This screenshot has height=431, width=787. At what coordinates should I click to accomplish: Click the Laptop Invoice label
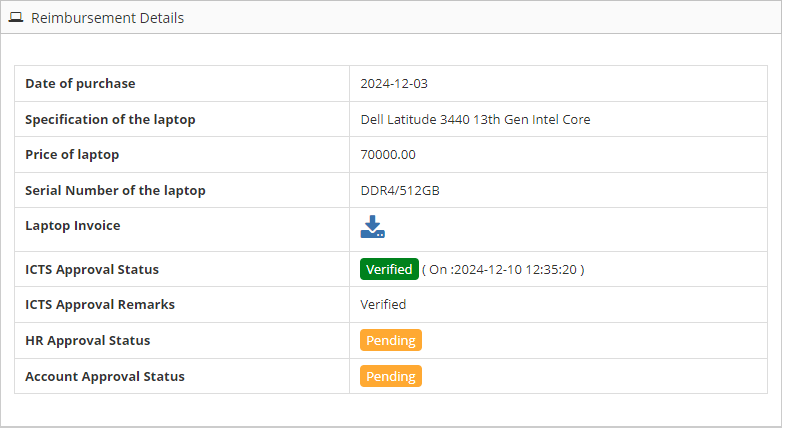72,226
